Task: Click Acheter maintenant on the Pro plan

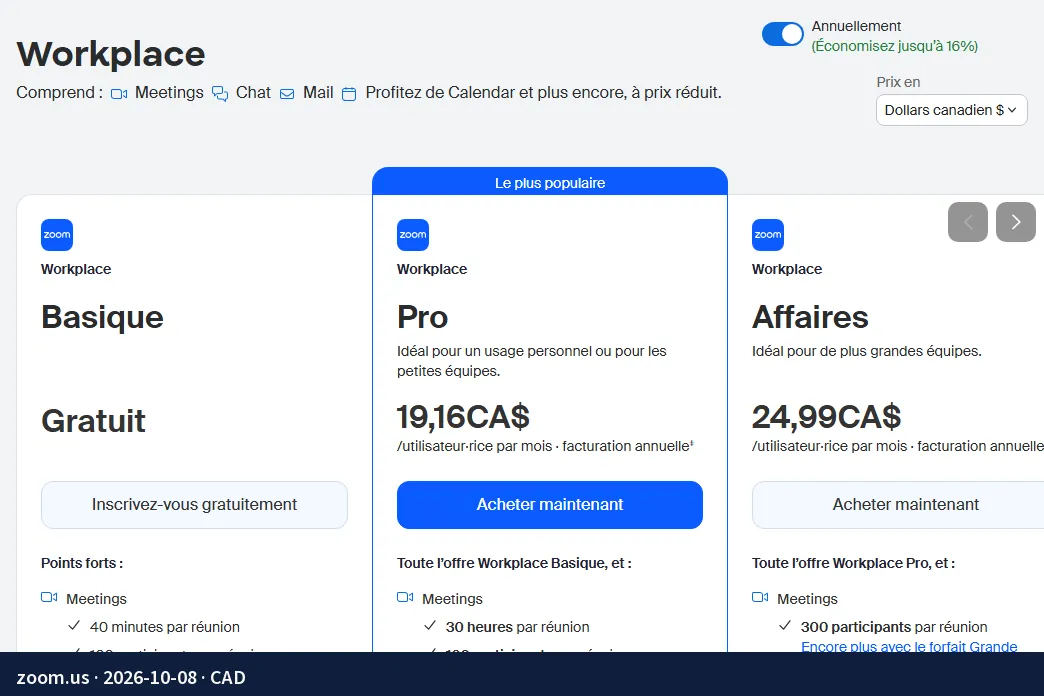Action: 550,505
